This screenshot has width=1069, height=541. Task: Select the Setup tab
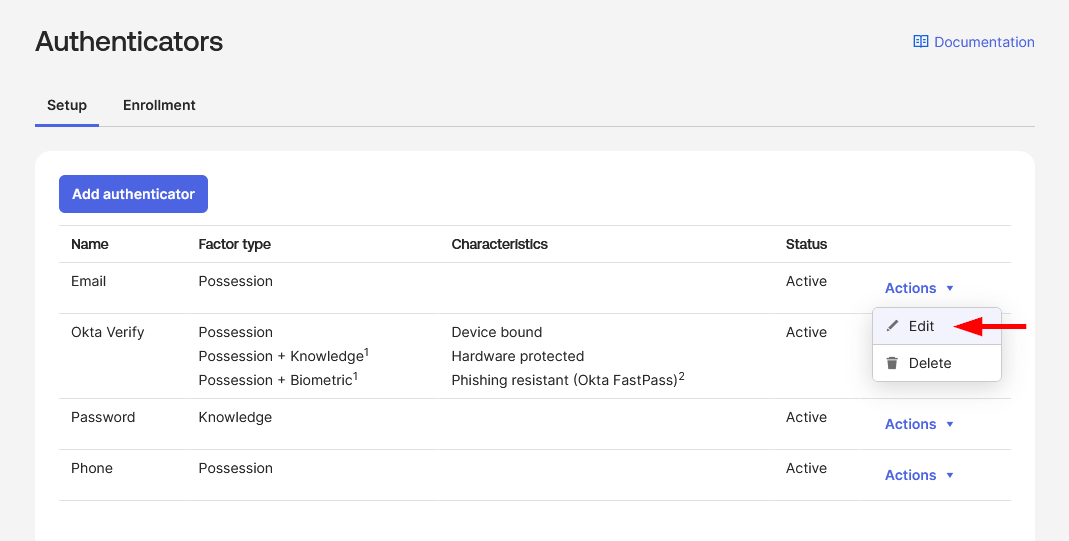(67, 105)
